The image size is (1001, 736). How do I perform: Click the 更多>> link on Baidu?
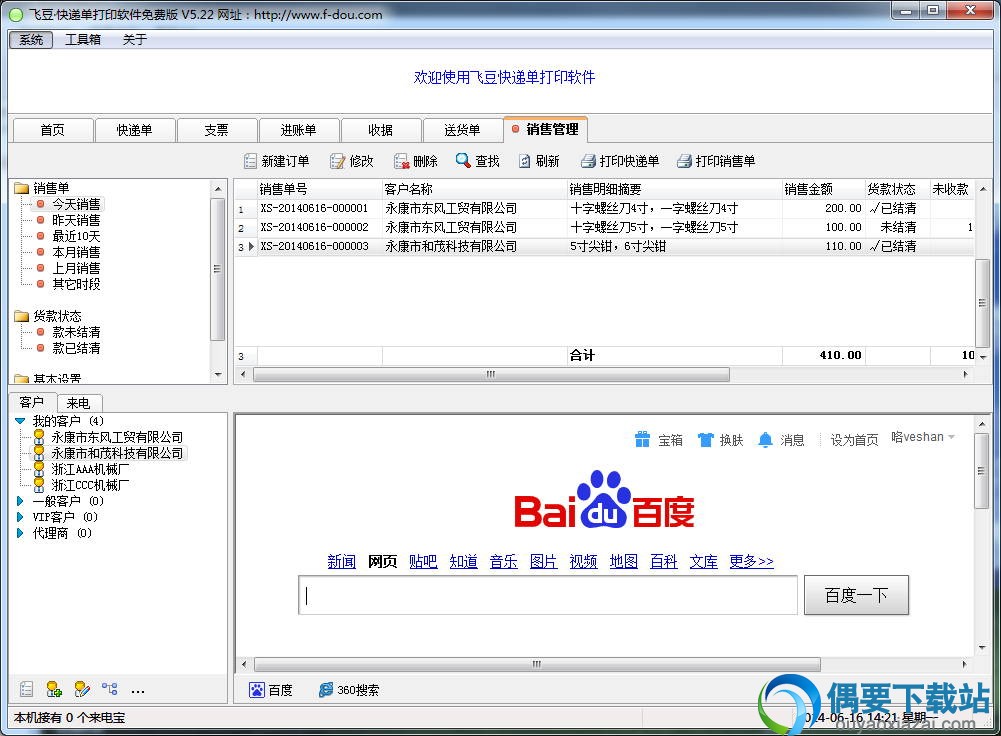click(x=751, y=561)
